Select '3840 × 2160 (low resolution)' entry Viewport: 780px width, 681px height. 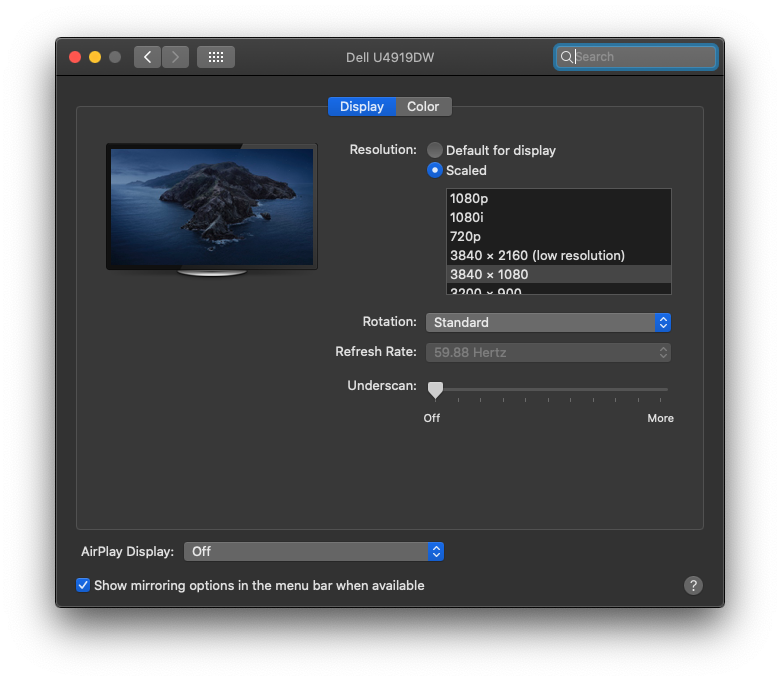[559, 255]
